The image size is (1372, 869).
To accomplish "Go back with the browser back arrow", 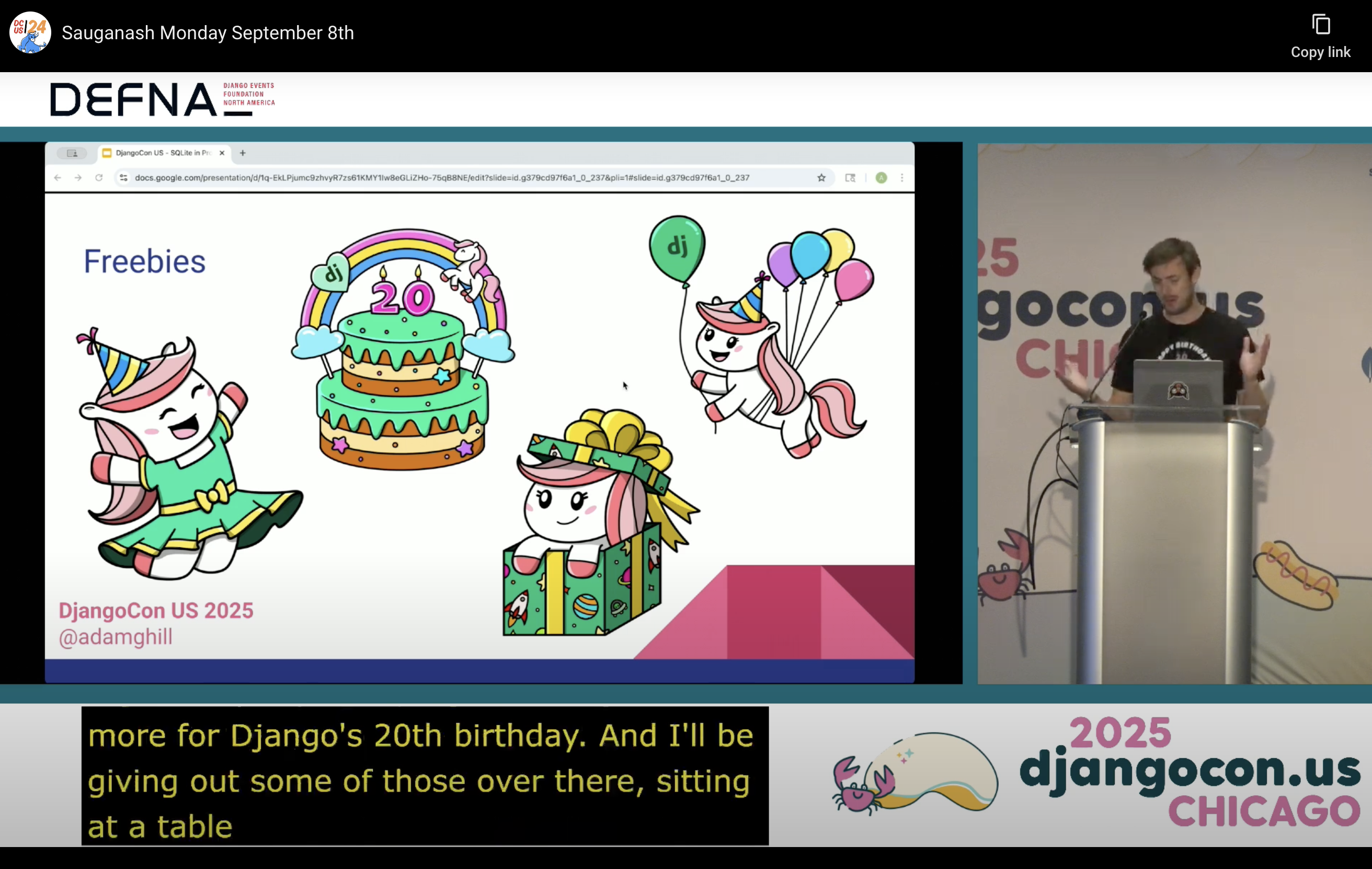I will click(58, 178).
